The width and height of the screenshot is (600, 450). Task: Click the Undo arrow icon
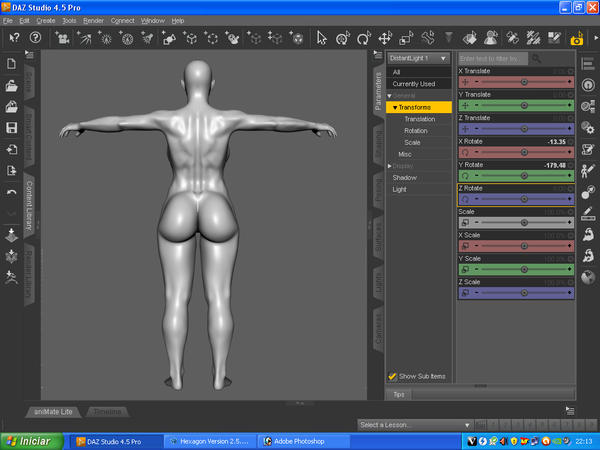click(x=11, y=191)
